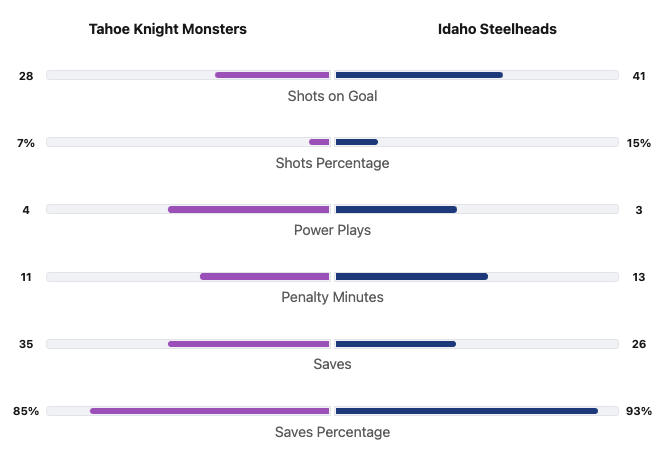Click the Shots Percentage label

pos(332,163)
